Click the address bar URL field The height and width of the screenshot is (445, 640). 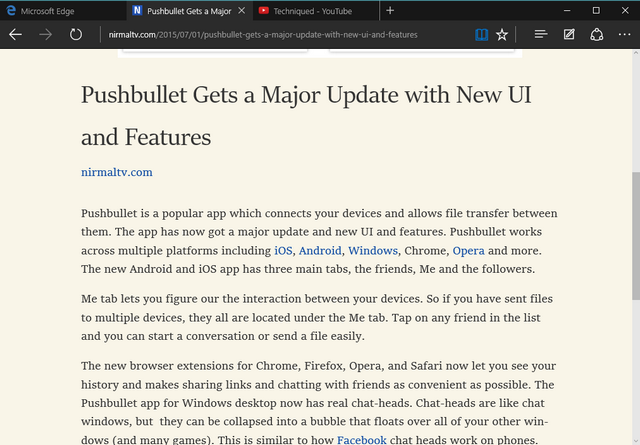263,35
